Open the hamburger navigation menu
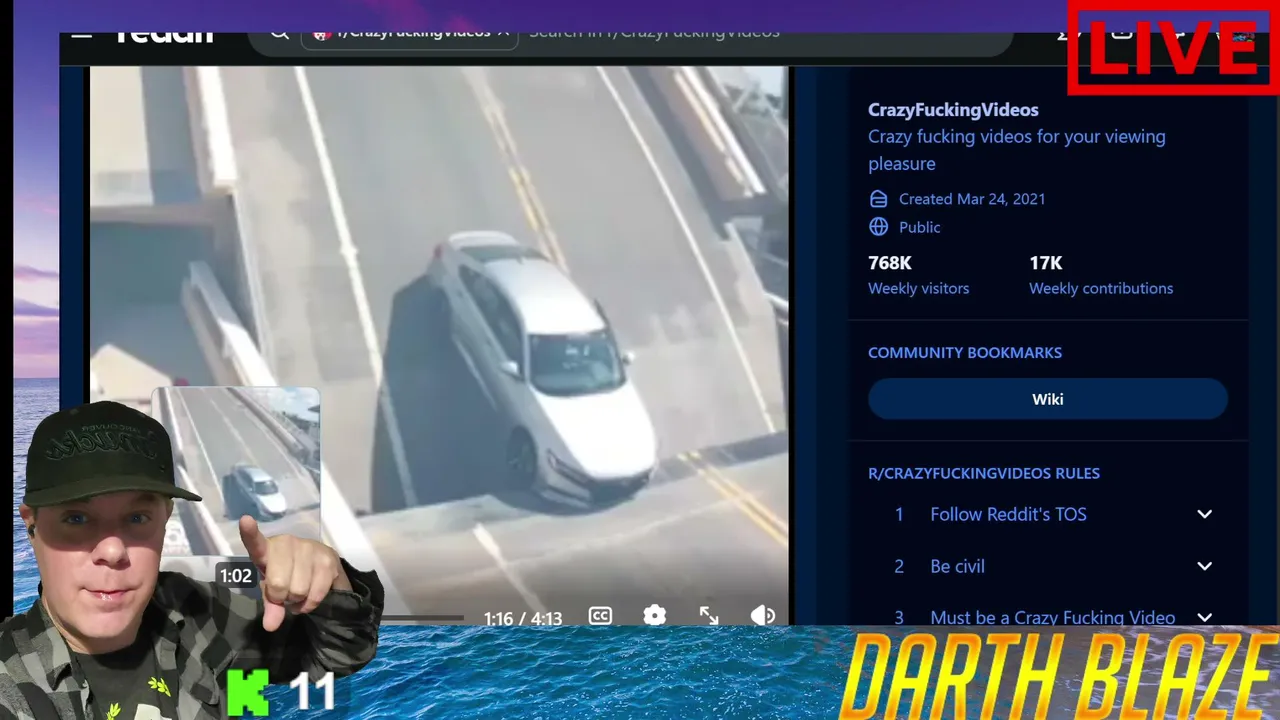 click(82, 34)
